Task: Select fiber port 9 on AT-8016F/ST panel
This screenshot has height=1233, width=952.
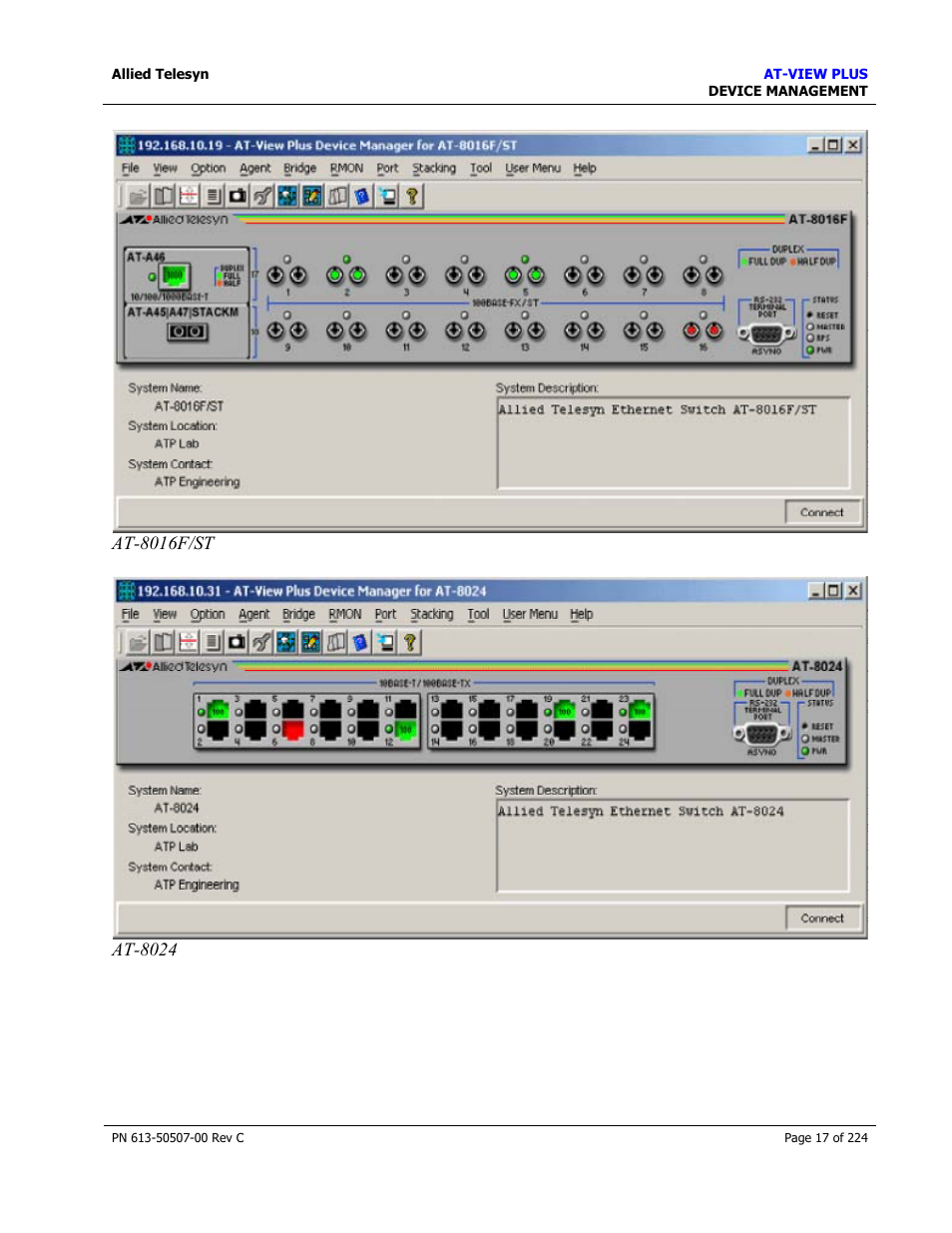Action: [286, 330]
